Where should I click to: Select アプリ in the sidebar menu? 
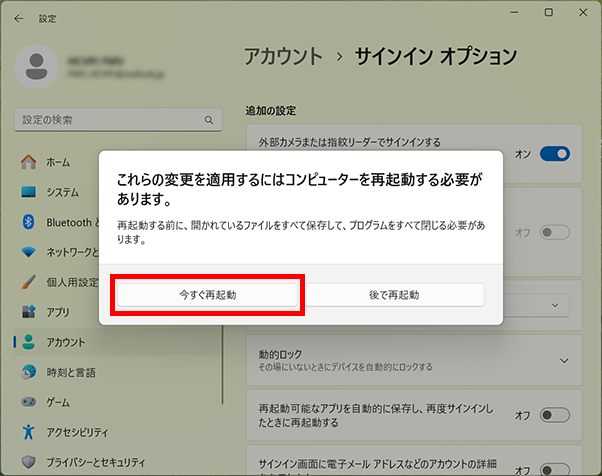(x=58, y=312)
